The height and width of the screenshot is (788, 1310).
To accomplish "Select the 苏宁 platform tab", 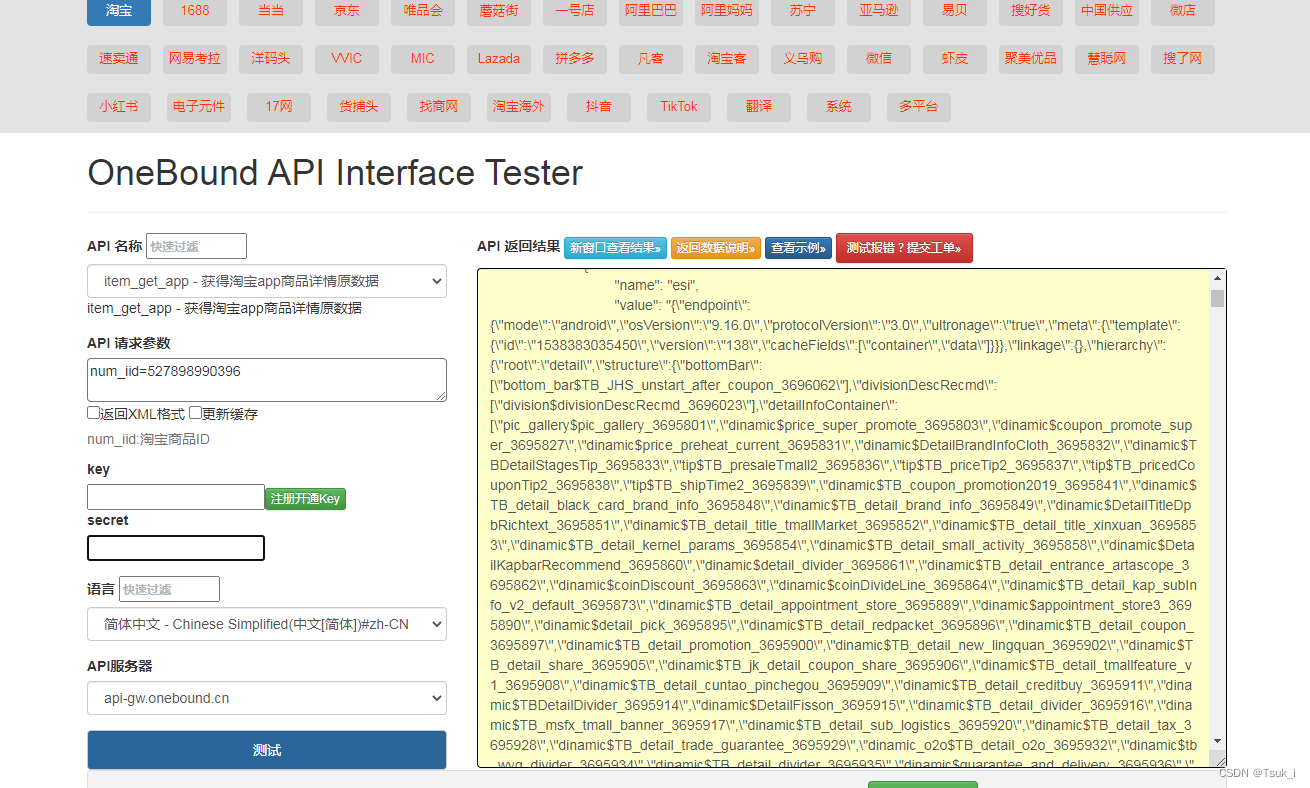I will 803,11.
